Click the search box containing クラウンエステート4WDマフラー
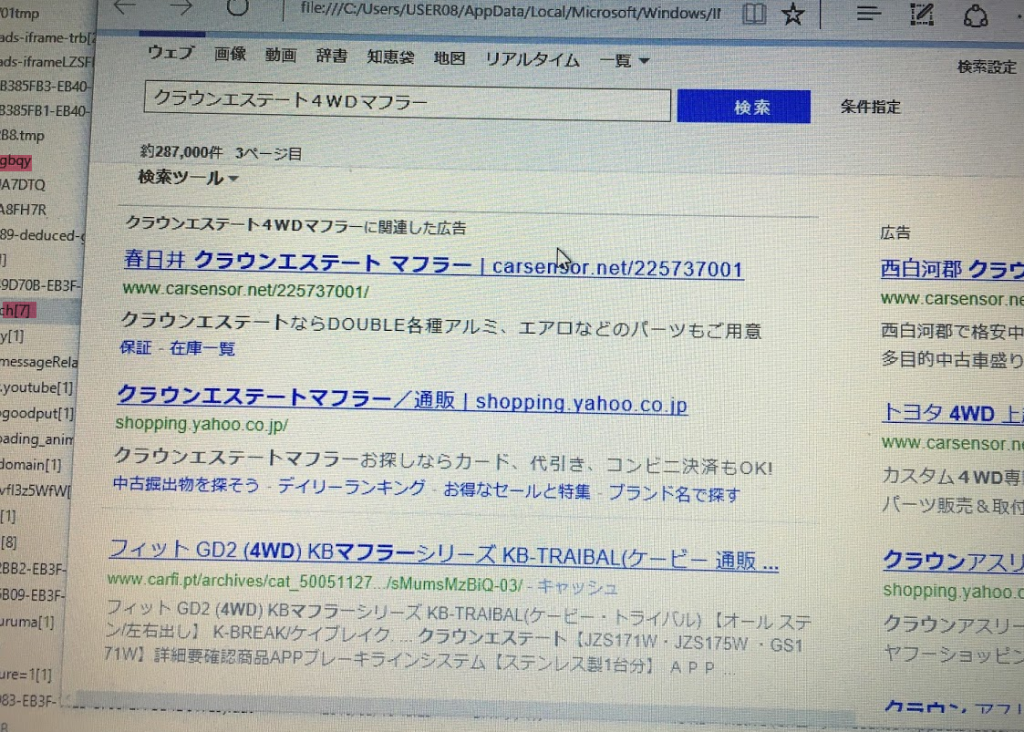1024x732 pixels. coord(408,101)
